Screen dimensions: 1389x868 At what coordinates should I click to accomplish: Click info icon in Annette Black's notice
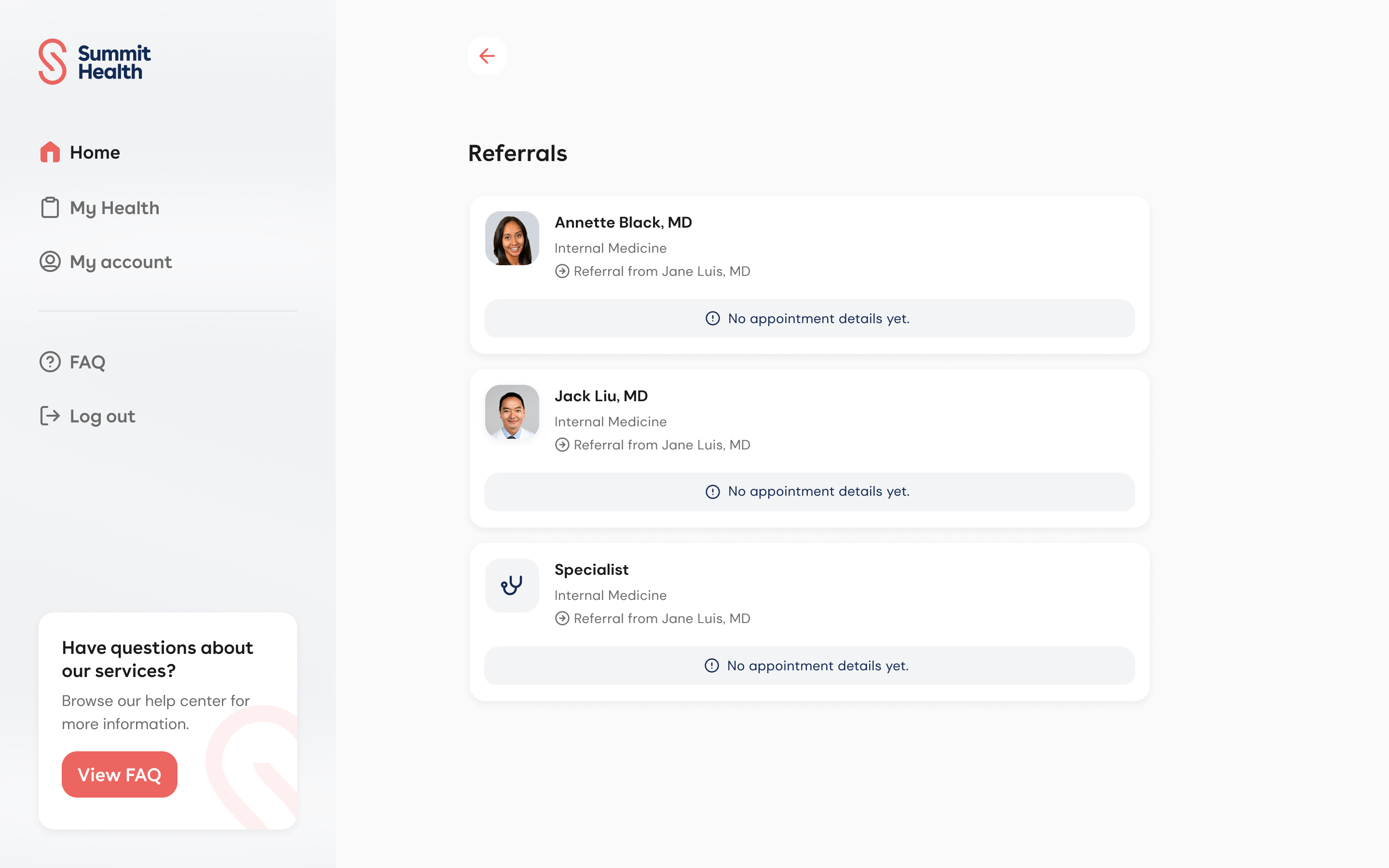pyautogui.click(x=712, y=319)
